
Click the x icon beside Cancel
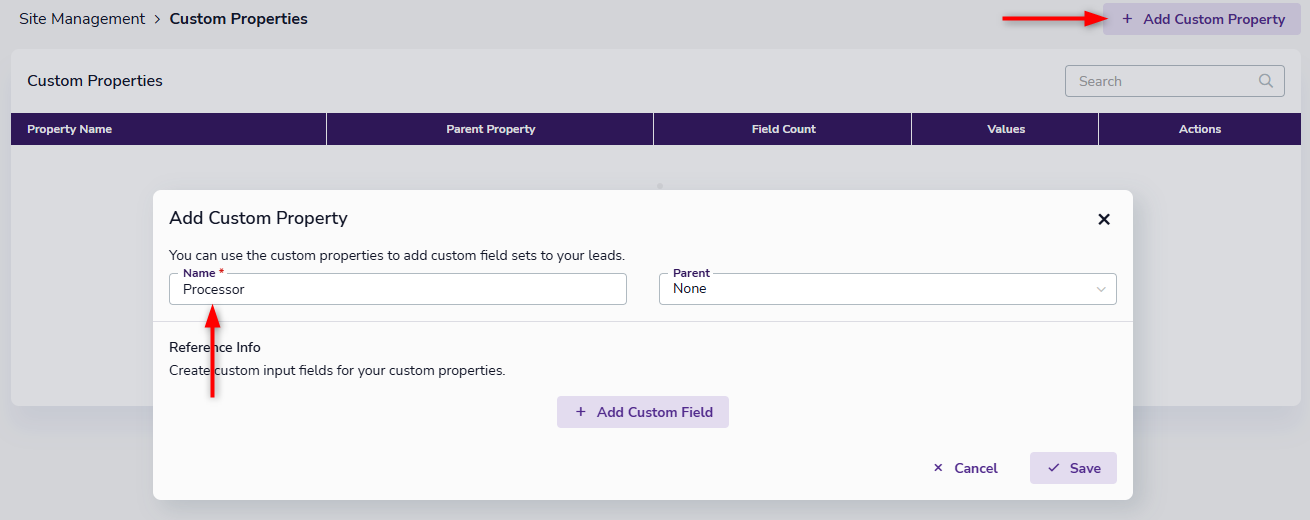(938, 468)
